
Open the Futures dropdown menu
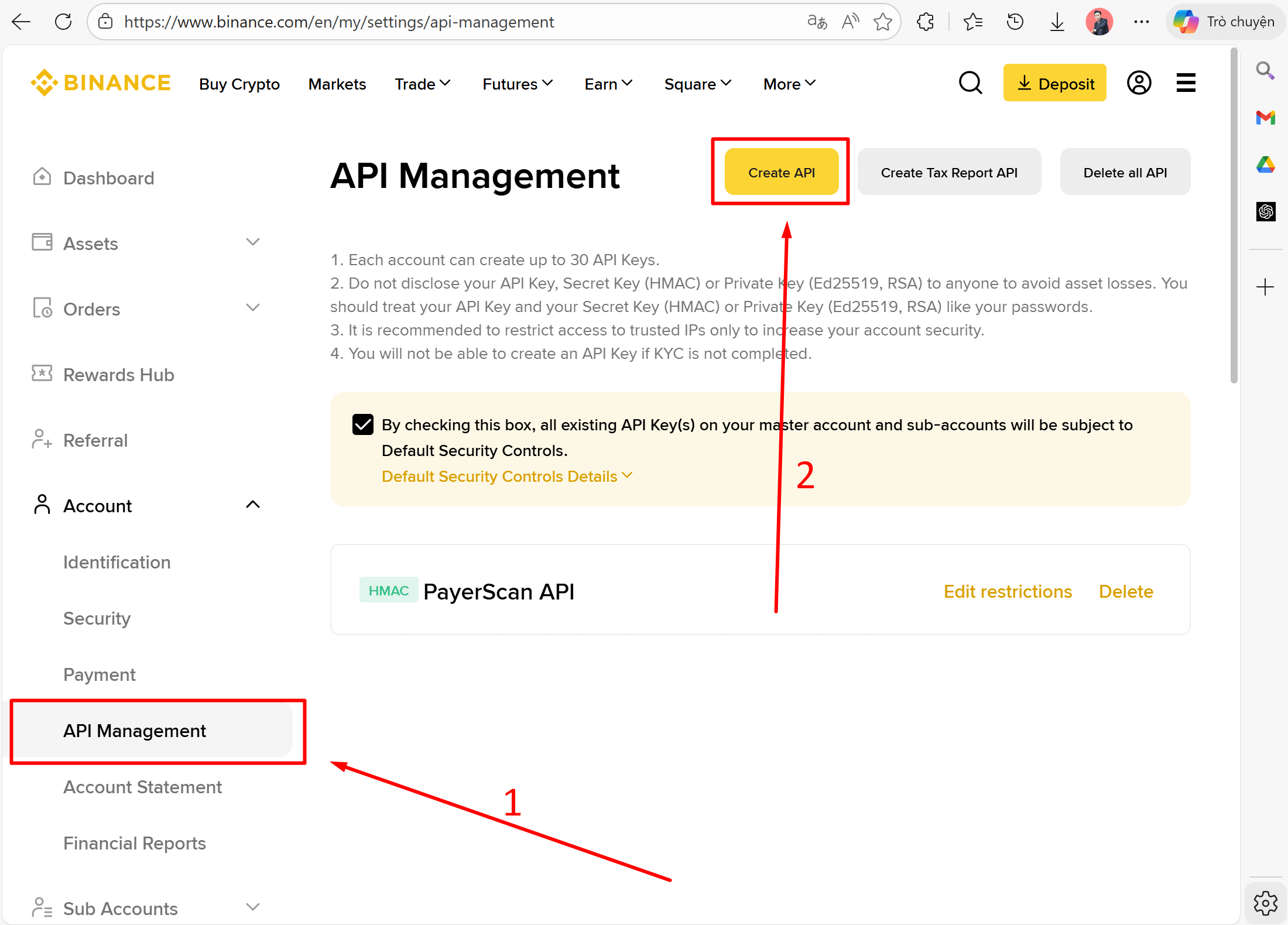[x=516, y=84]
